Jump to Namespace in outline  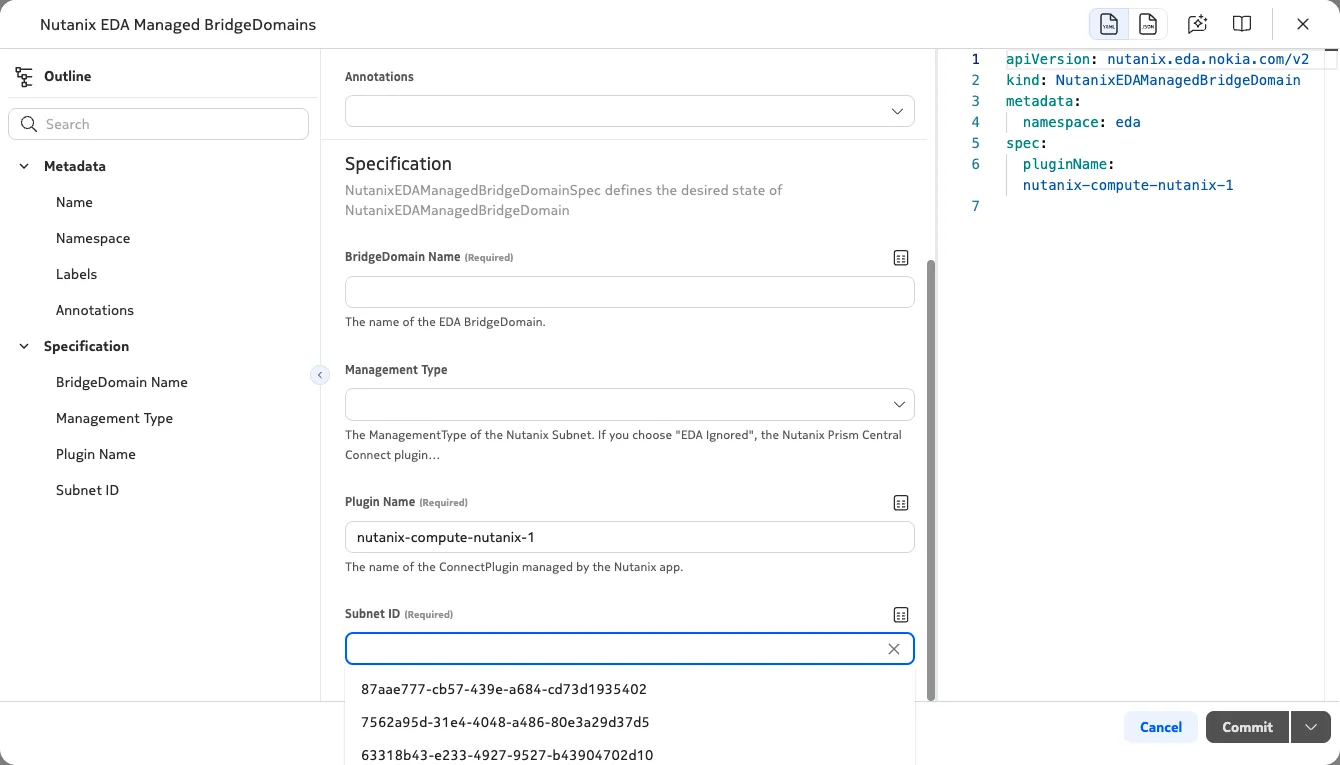tap(93, 238)
